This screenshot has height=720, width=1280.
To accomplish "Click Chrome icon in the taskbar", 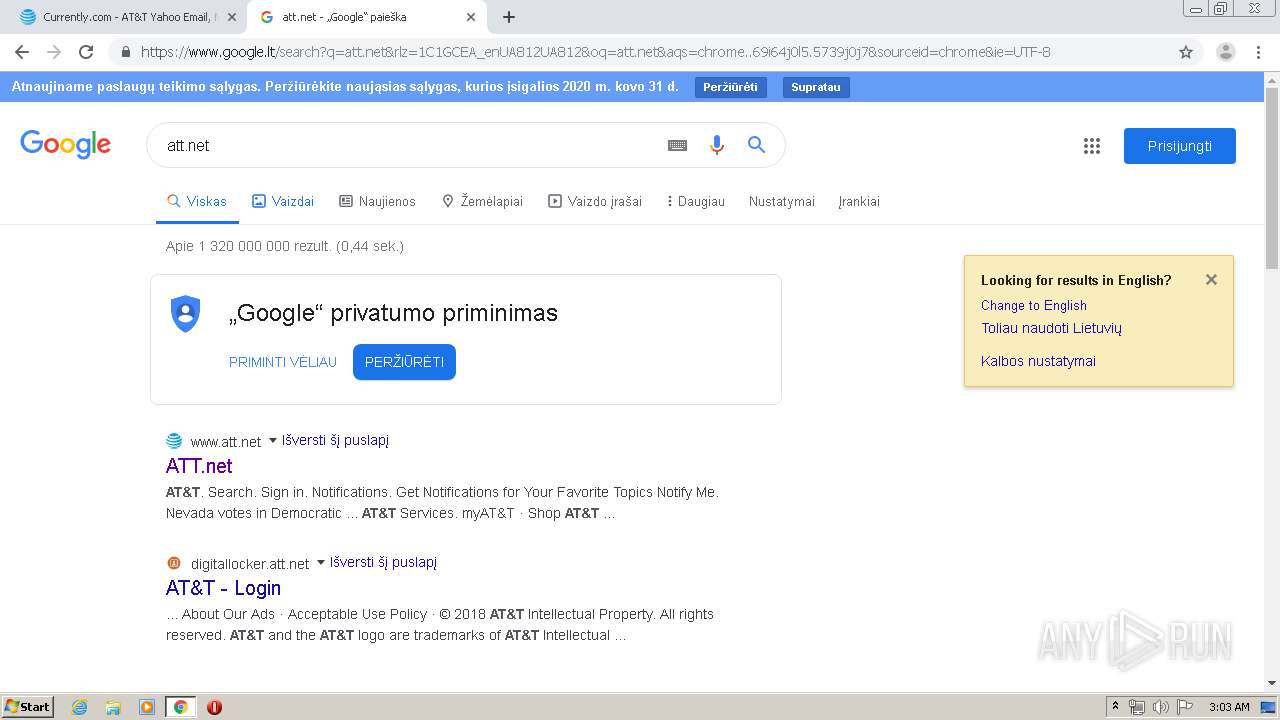I will click(x=180, y=707).
